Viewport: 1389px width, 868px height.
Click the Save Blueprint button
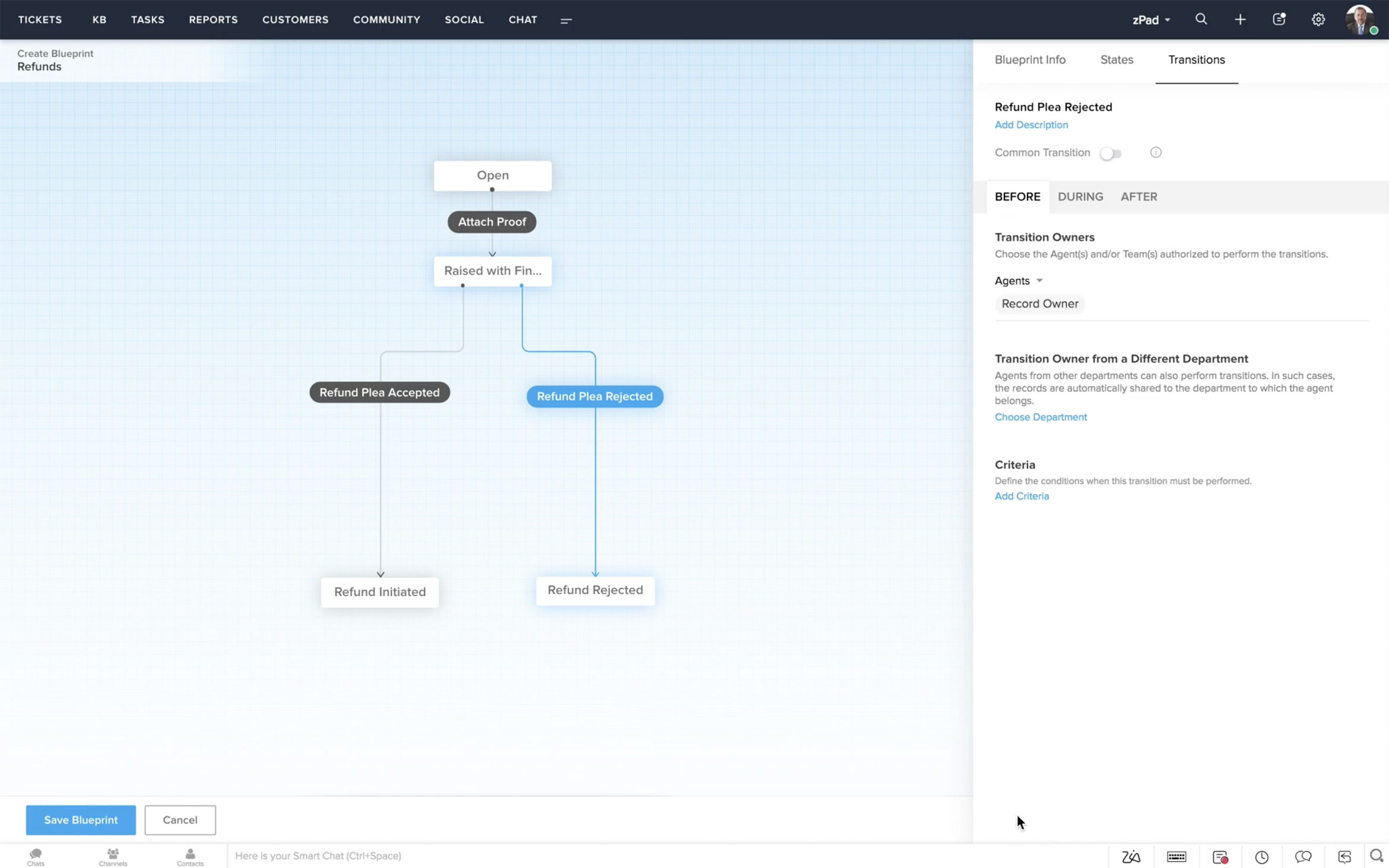pyautogui.click(x=81, y=819)
